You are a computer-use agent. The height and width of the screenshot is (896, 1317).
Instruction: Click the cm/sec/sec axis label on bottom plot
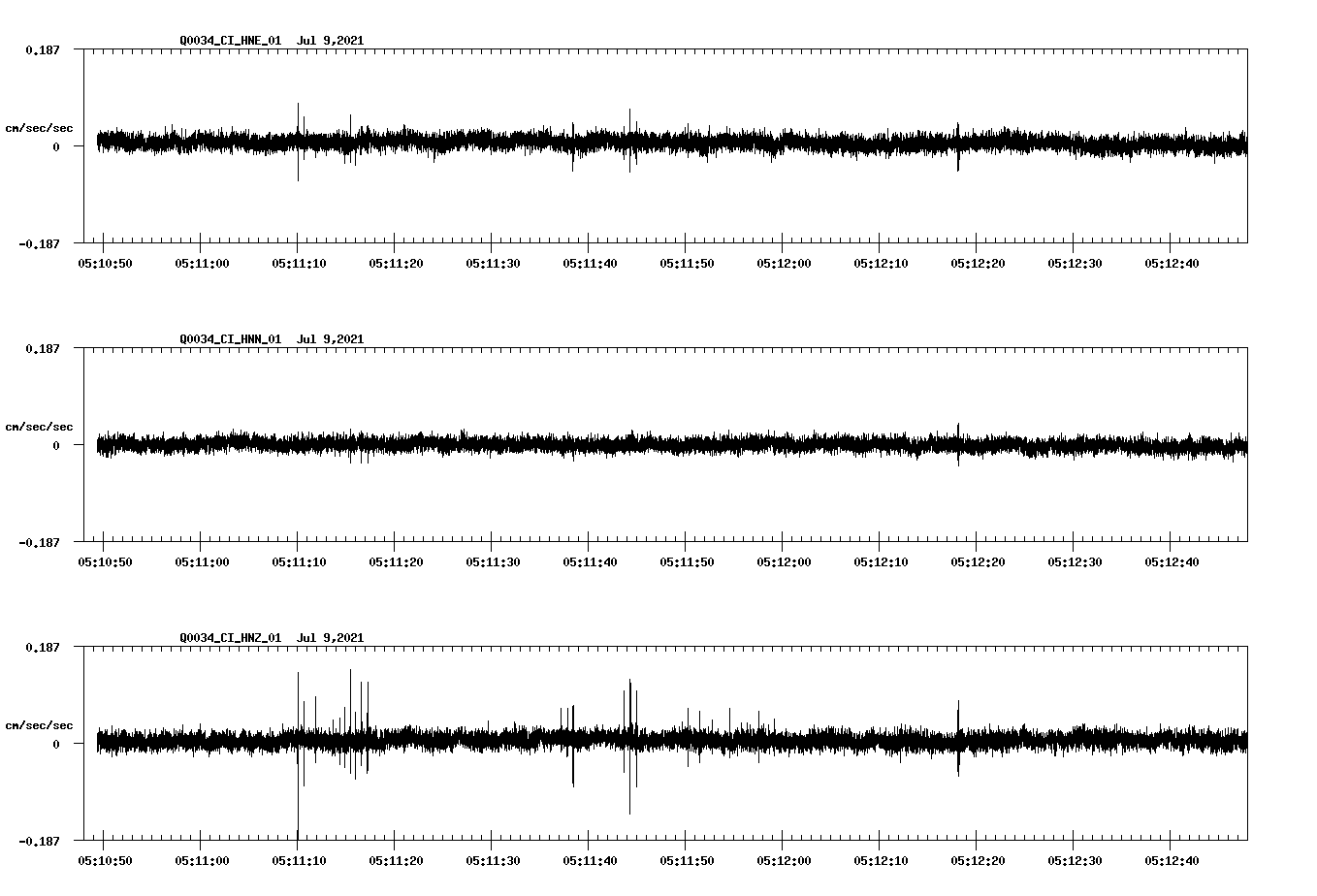[x=39, y=724]
